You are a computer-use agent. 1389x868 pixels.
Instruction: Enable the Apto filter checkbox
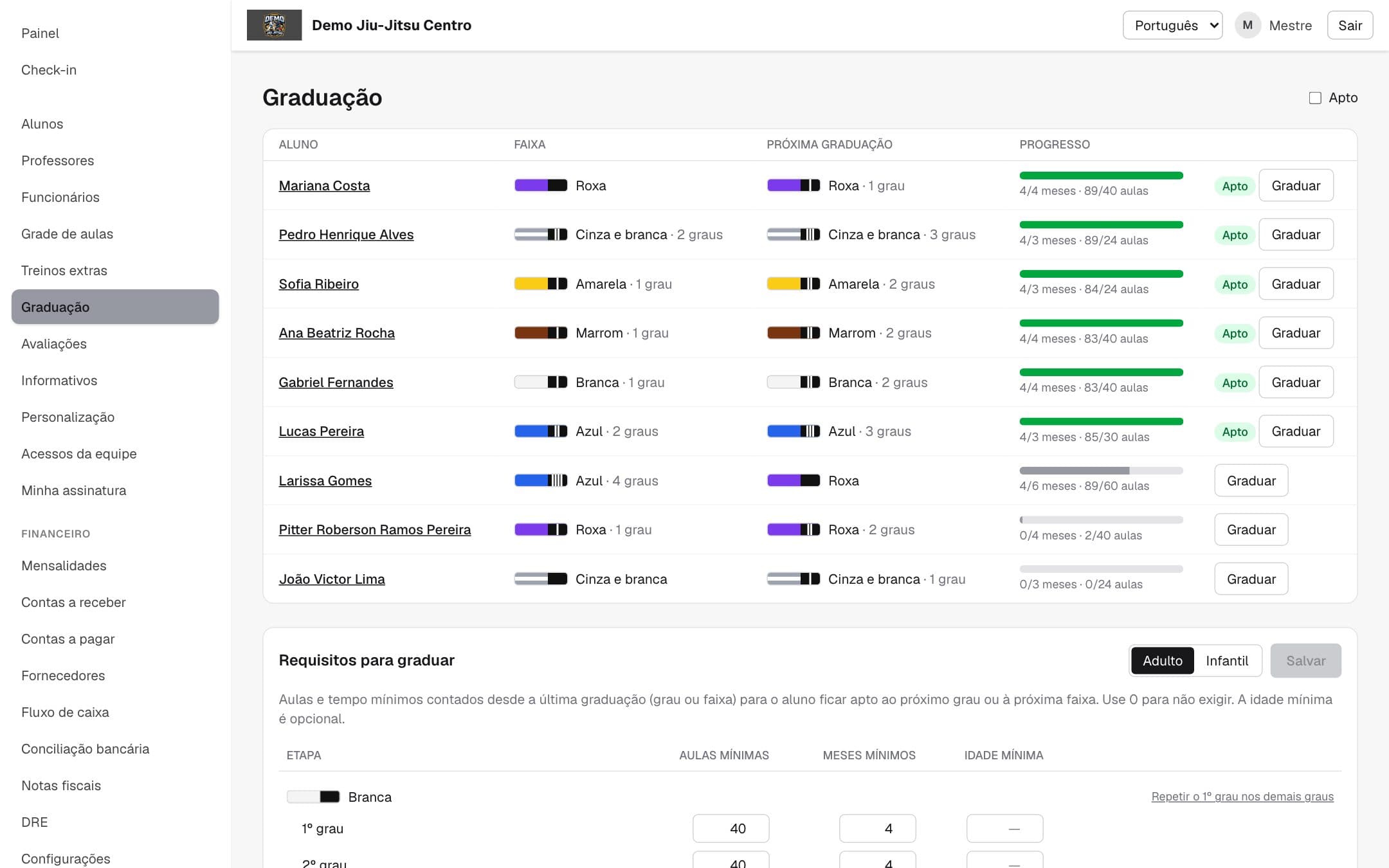tap(1315, 98)
